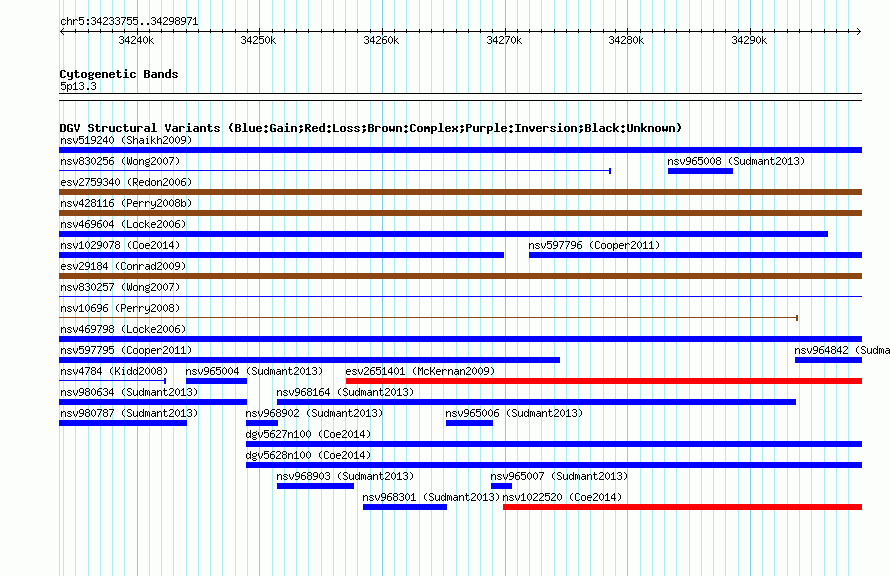This screenshot has width=890, height=576.
Task: Select the nsv968902 (Sudmant2013) label
Action: [x=314, y=413]
